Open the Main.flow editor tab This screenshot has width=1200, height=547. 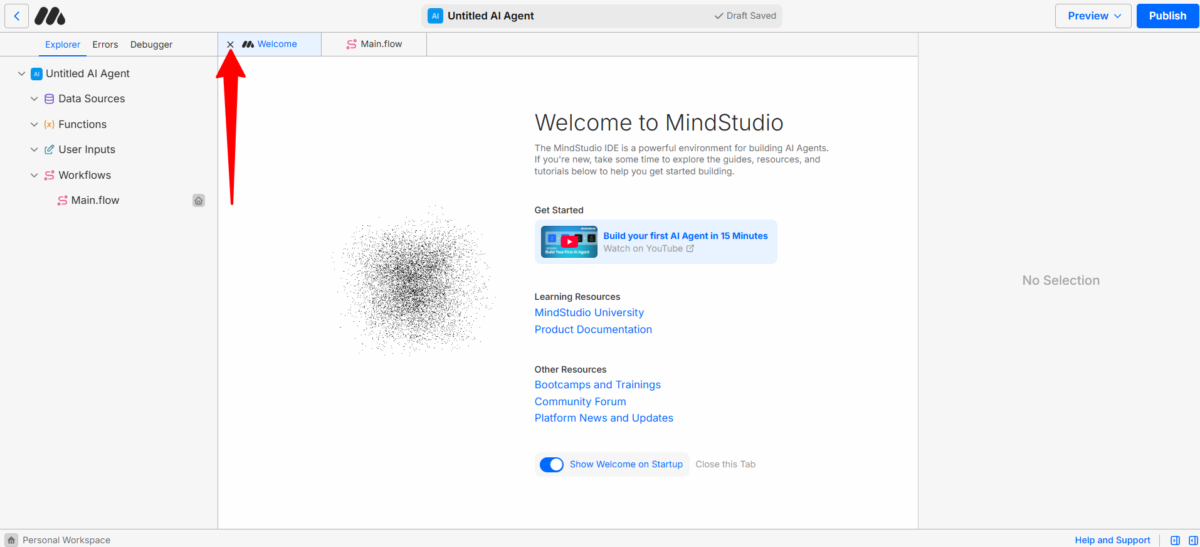pyautogui.click(x=374, y=44)
